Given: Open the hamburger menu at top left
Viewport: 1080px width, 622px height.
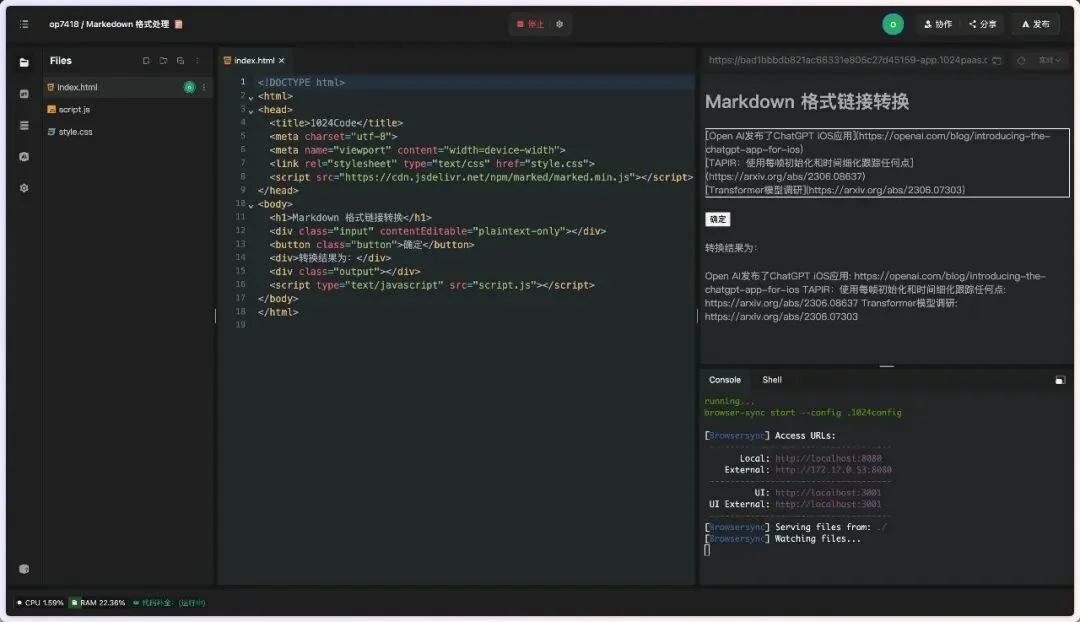Looking at the screenshot, I should click(24, 24).
